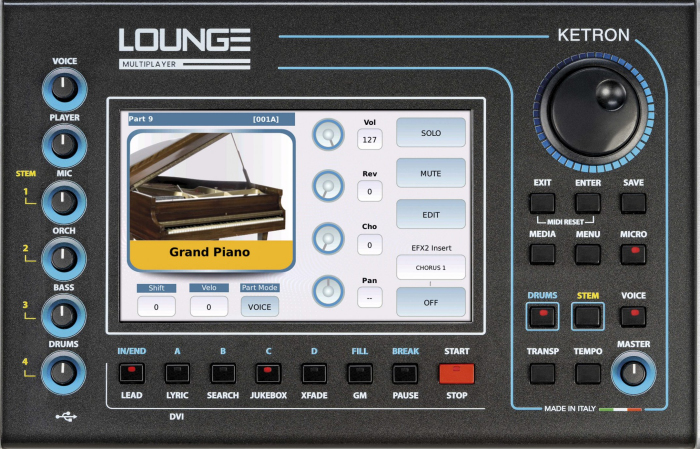Viewport: 700px width, 449px height.
Task: Click the ENTER hardware button
Action: pos(588,203)
